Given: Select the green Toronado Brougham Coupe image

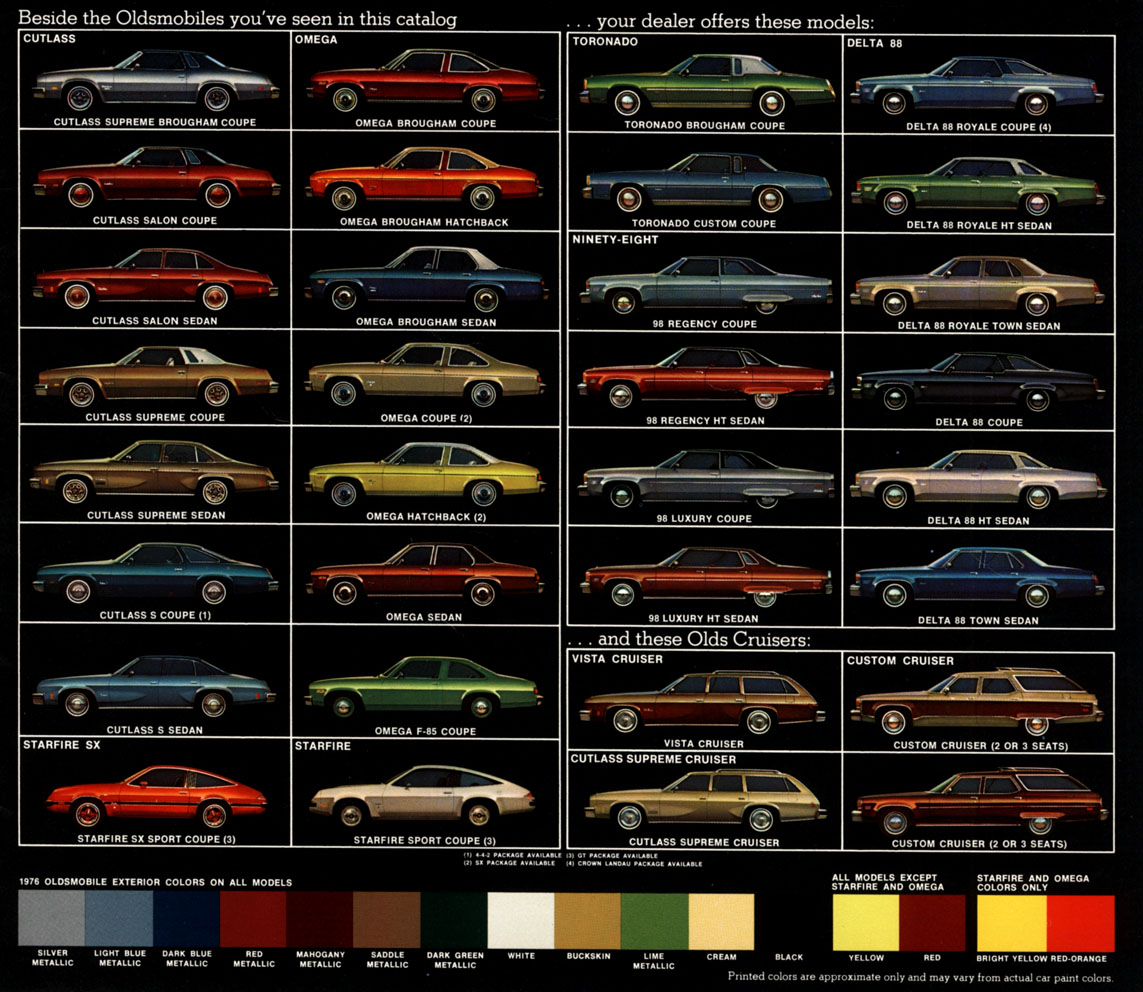Looking at the screenshot, I should click(x=707, y=85).
